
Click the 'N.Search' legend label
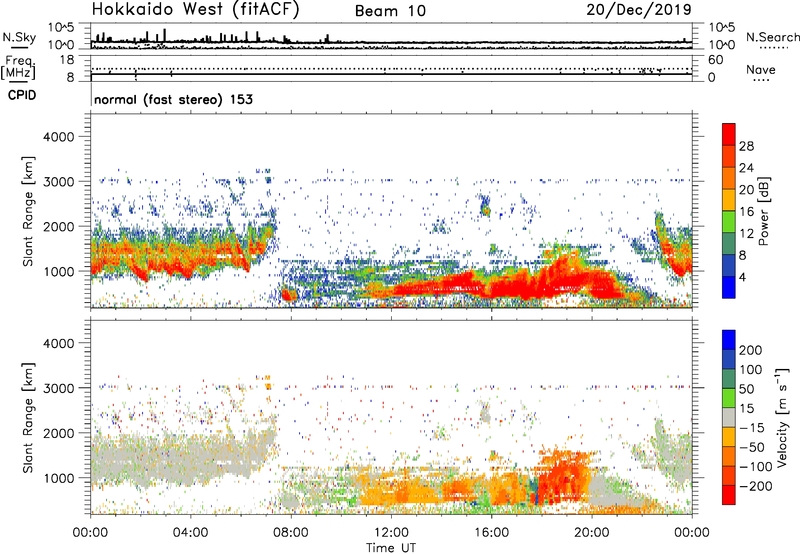pyautogui.click(x=772, y=37)
